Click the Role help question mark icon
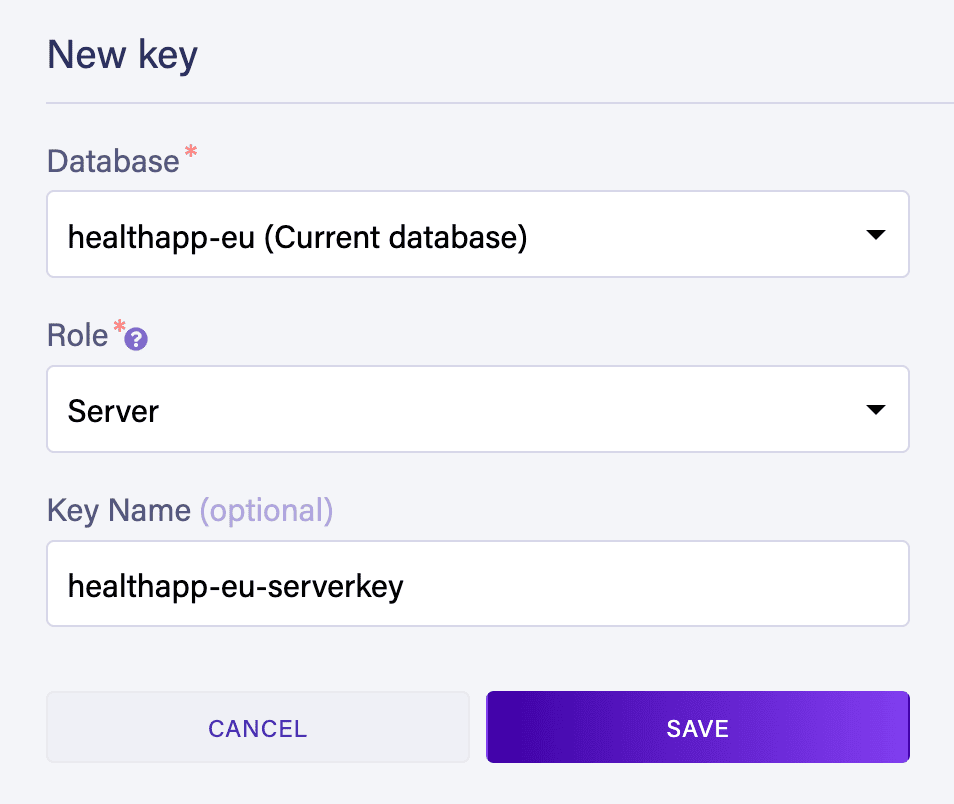 click(x=137, y=340)
